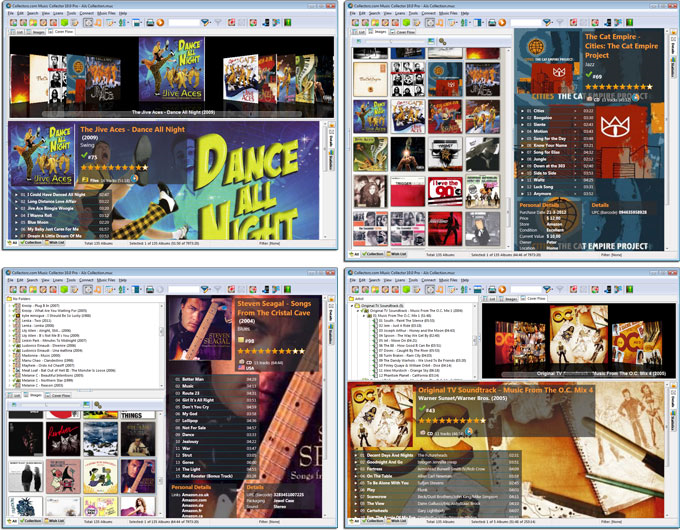Click search field in Dance All Night window toolbar

(x=183, y=23)
